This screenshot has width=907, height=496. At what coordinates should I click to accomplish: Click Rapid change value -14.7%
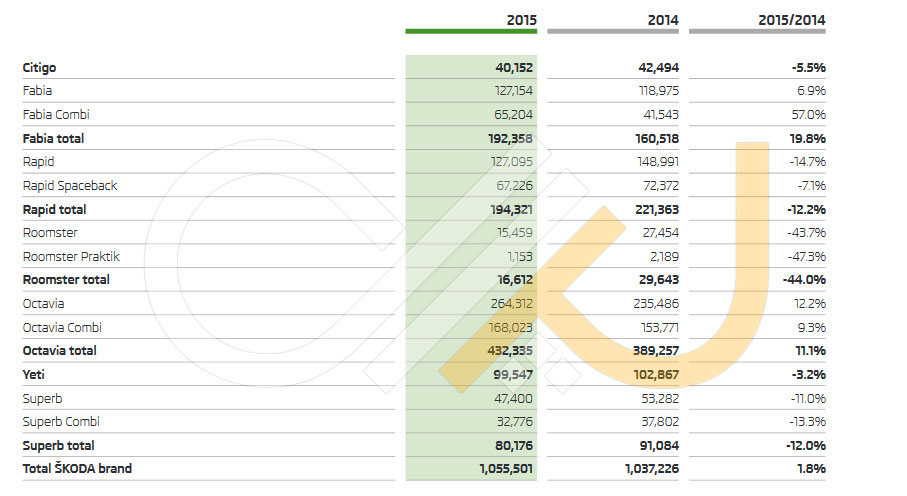coord(808,162)
